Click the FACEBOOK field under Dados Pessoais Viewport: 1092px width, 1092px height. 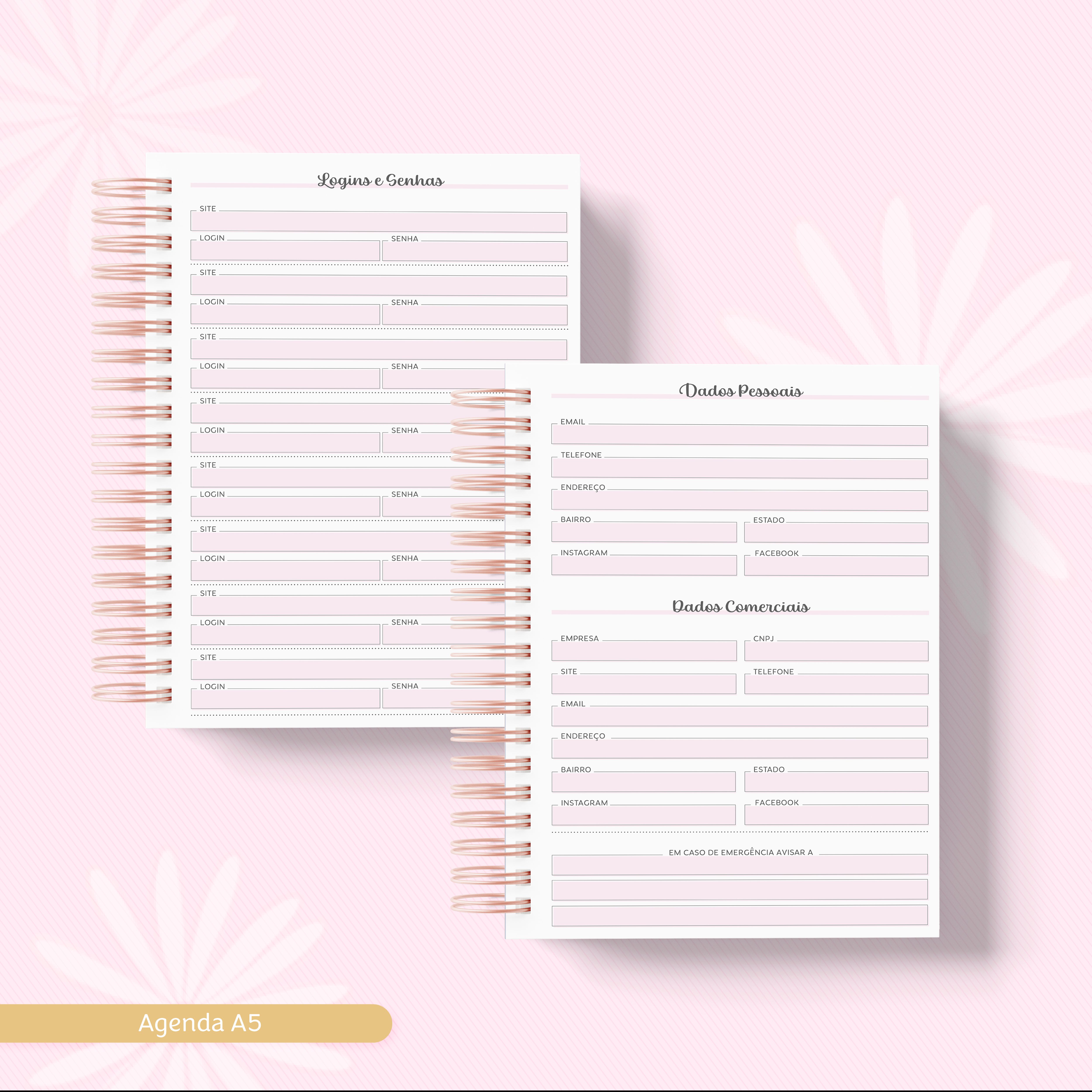tap(836, 566)
